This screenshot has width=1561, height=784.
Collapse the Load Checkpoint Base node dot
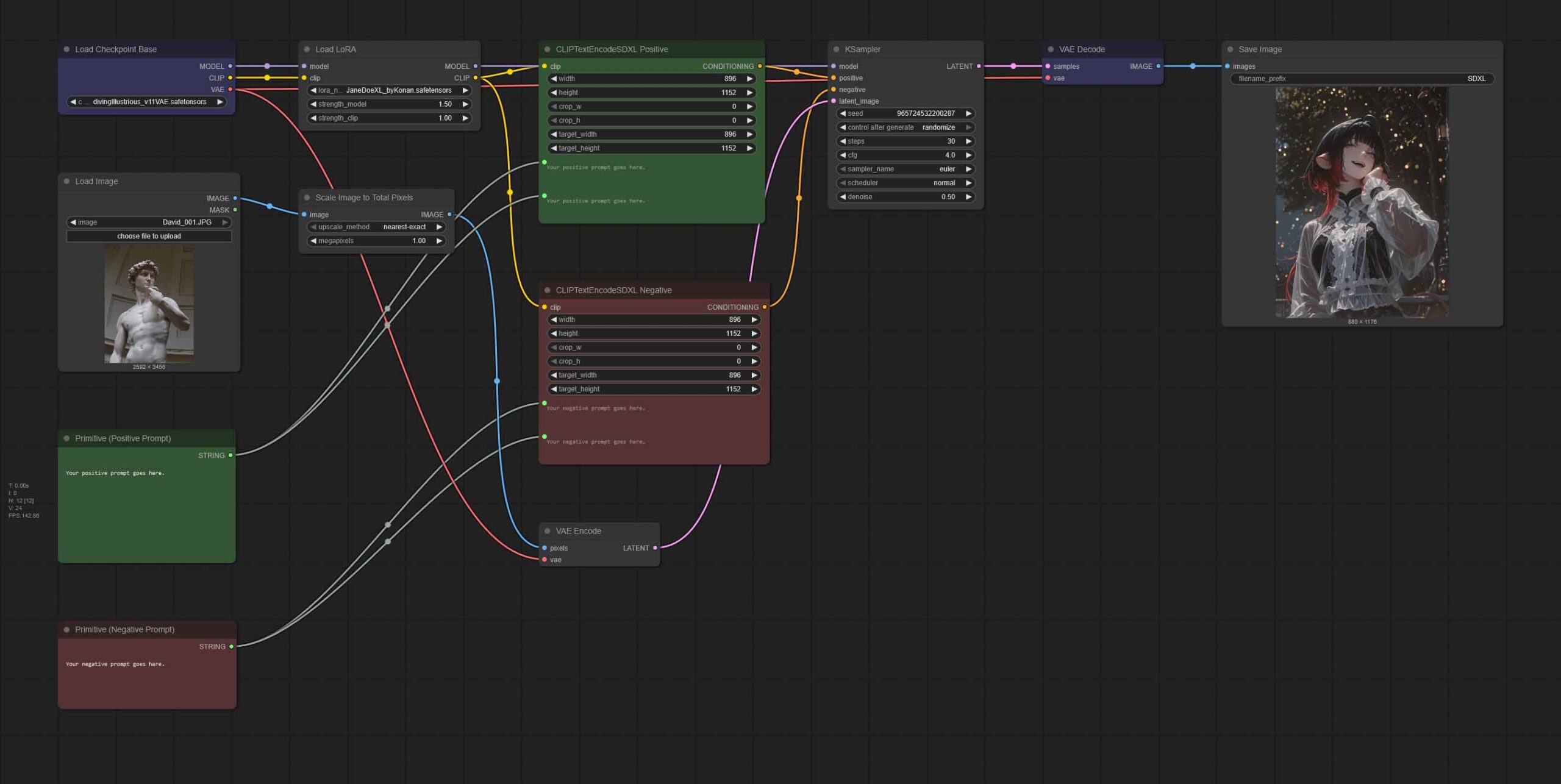66,49
